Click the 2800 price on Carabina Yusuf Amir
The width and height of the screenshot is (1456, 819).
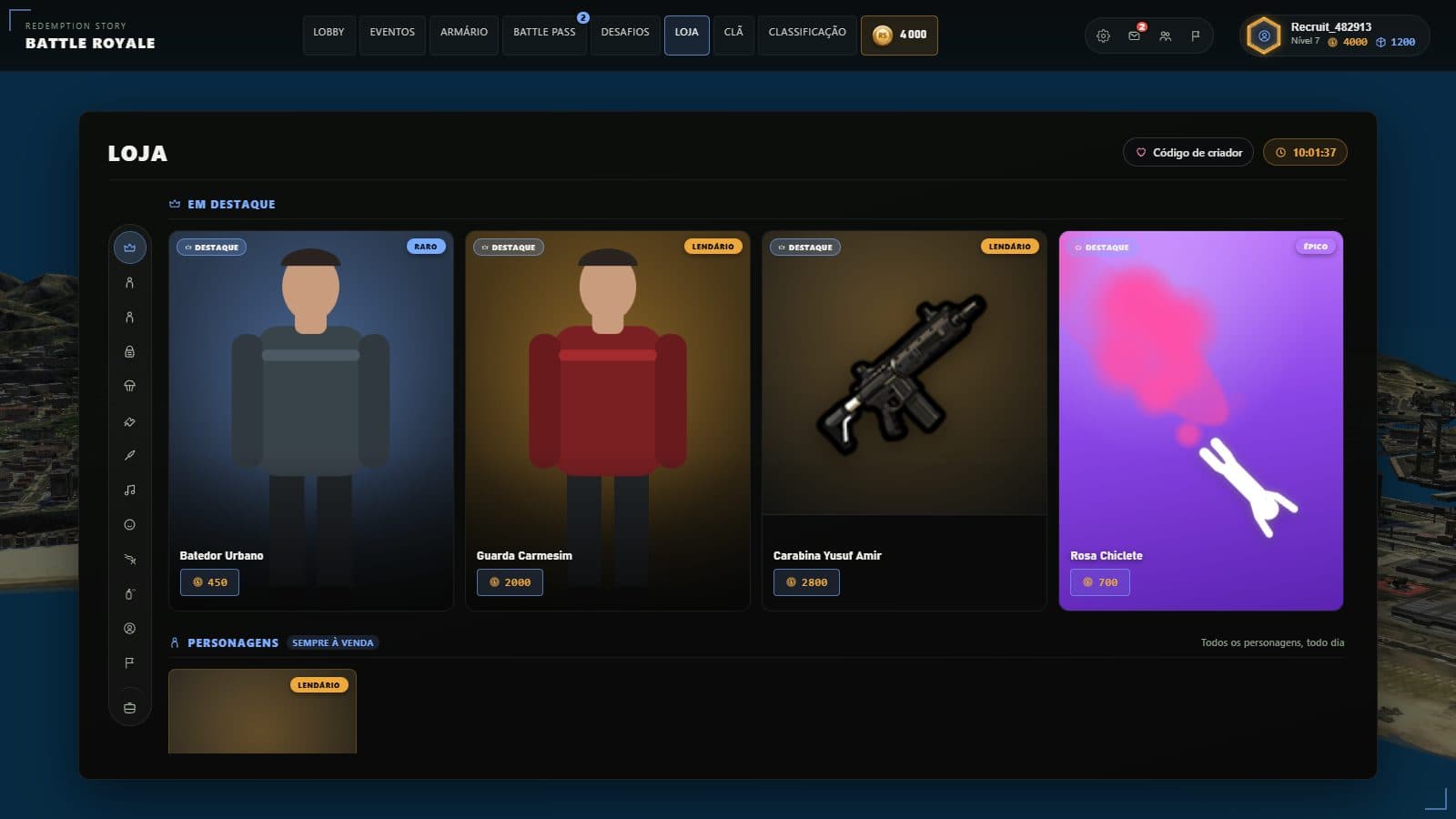coord(806,582)
